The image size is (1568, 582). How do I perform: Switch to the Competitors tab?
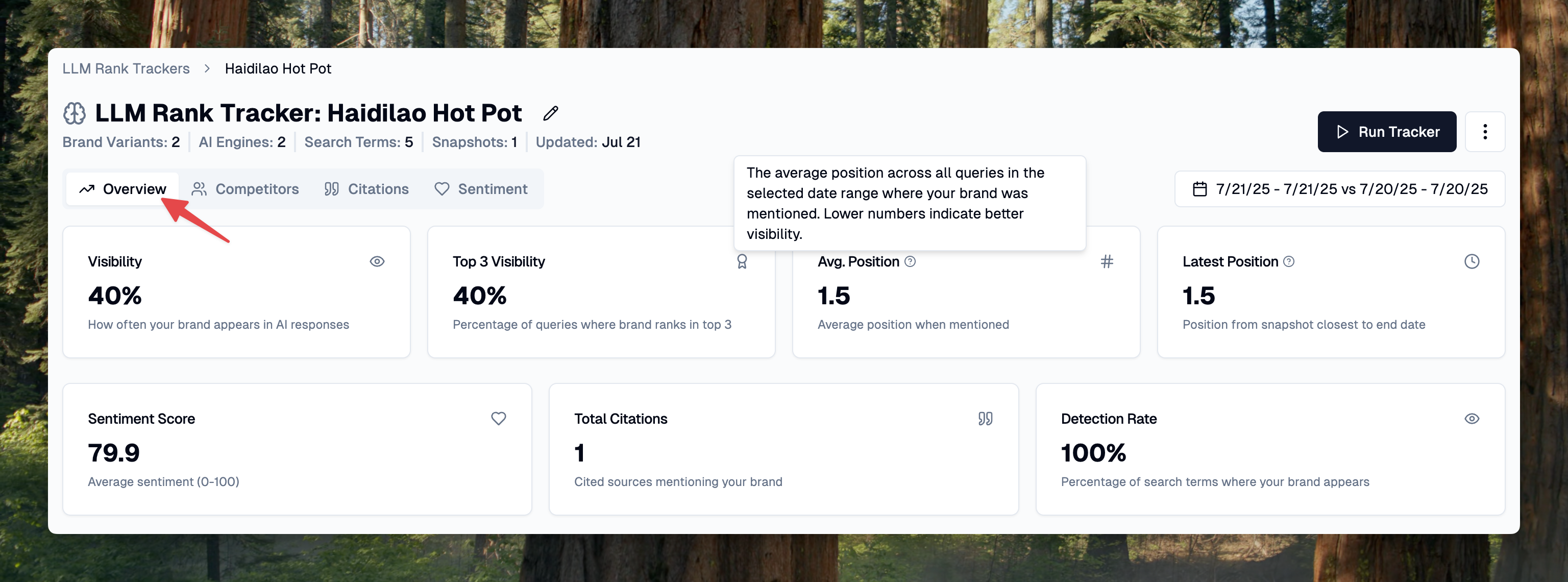click(246, 189)
